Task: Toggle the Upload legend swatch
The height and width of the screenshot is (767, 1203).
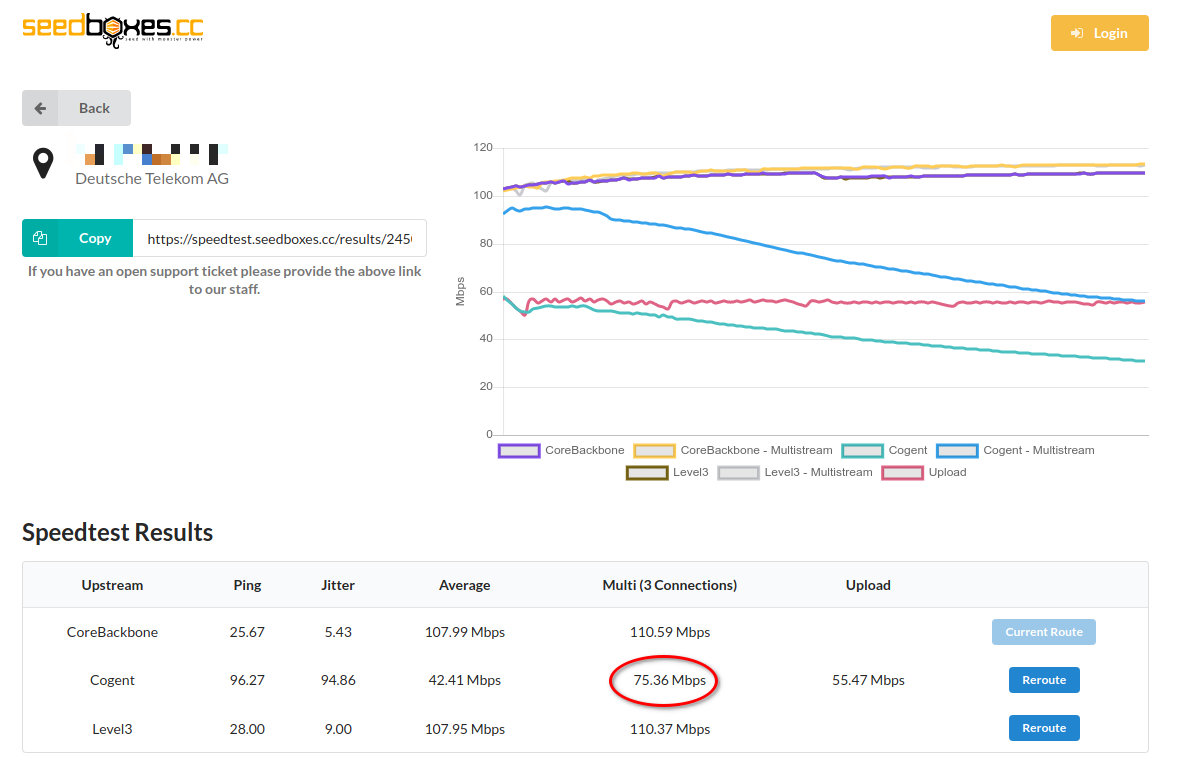Action: point(902,472)
